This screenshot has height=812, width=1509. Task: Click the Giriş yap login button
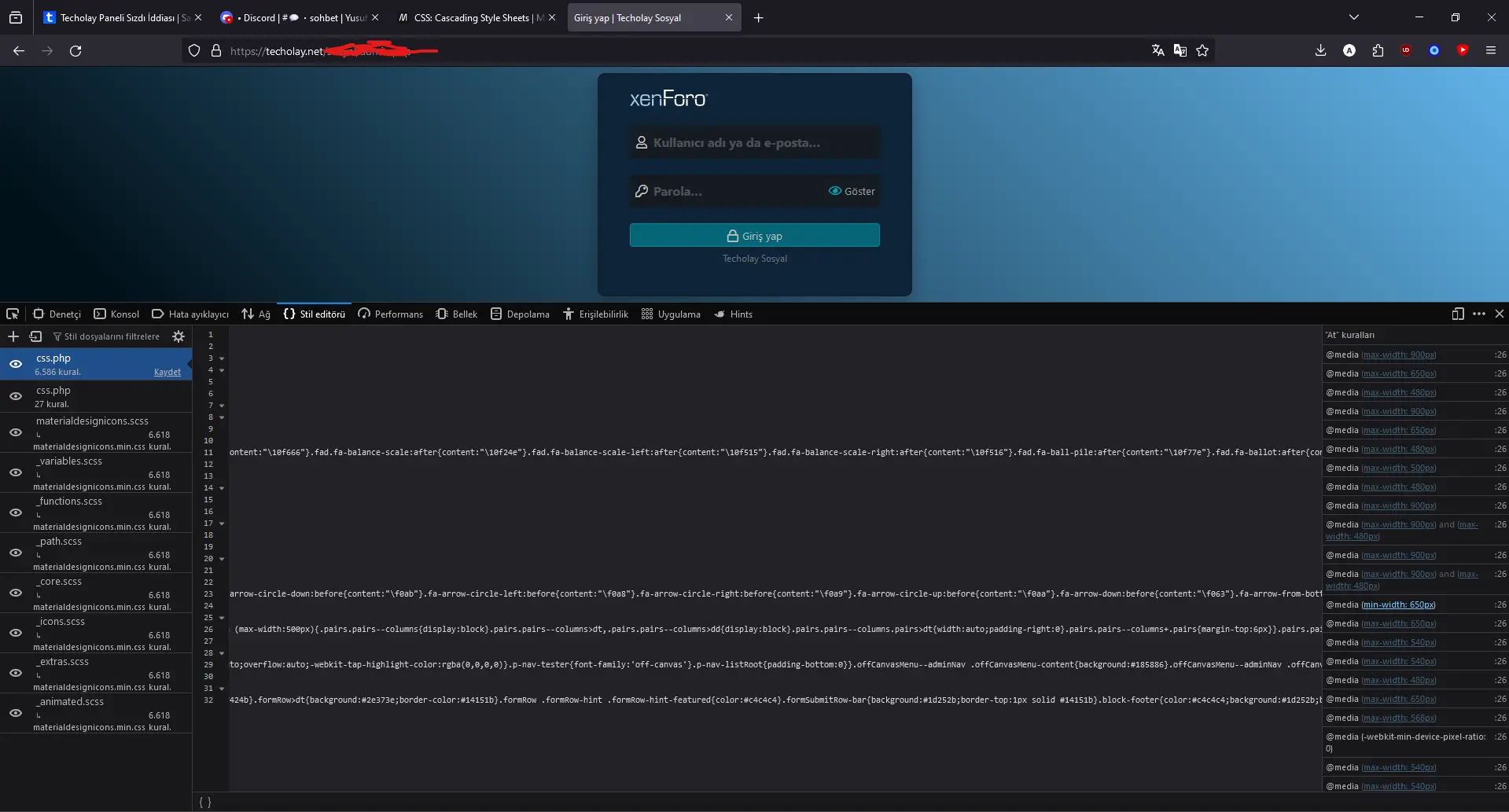(x=755, y=235)
